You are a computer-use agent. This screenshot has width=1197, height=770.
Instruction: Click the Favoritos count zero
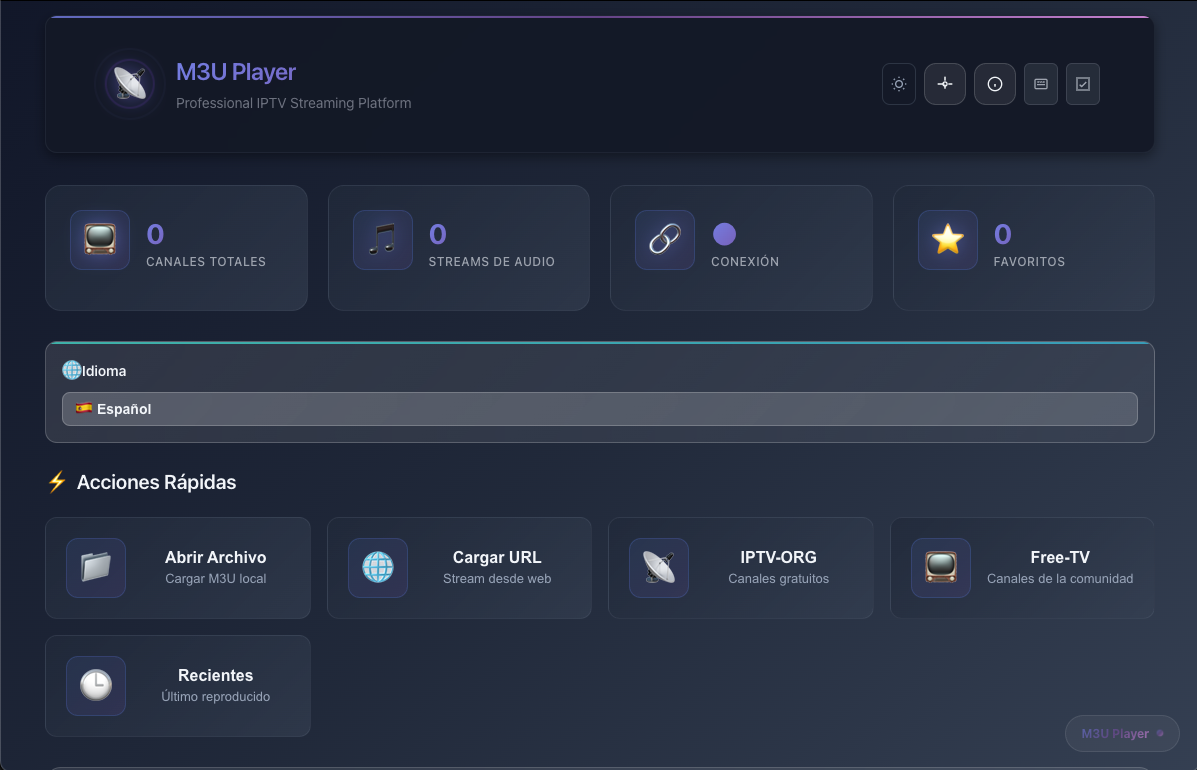1002,234
